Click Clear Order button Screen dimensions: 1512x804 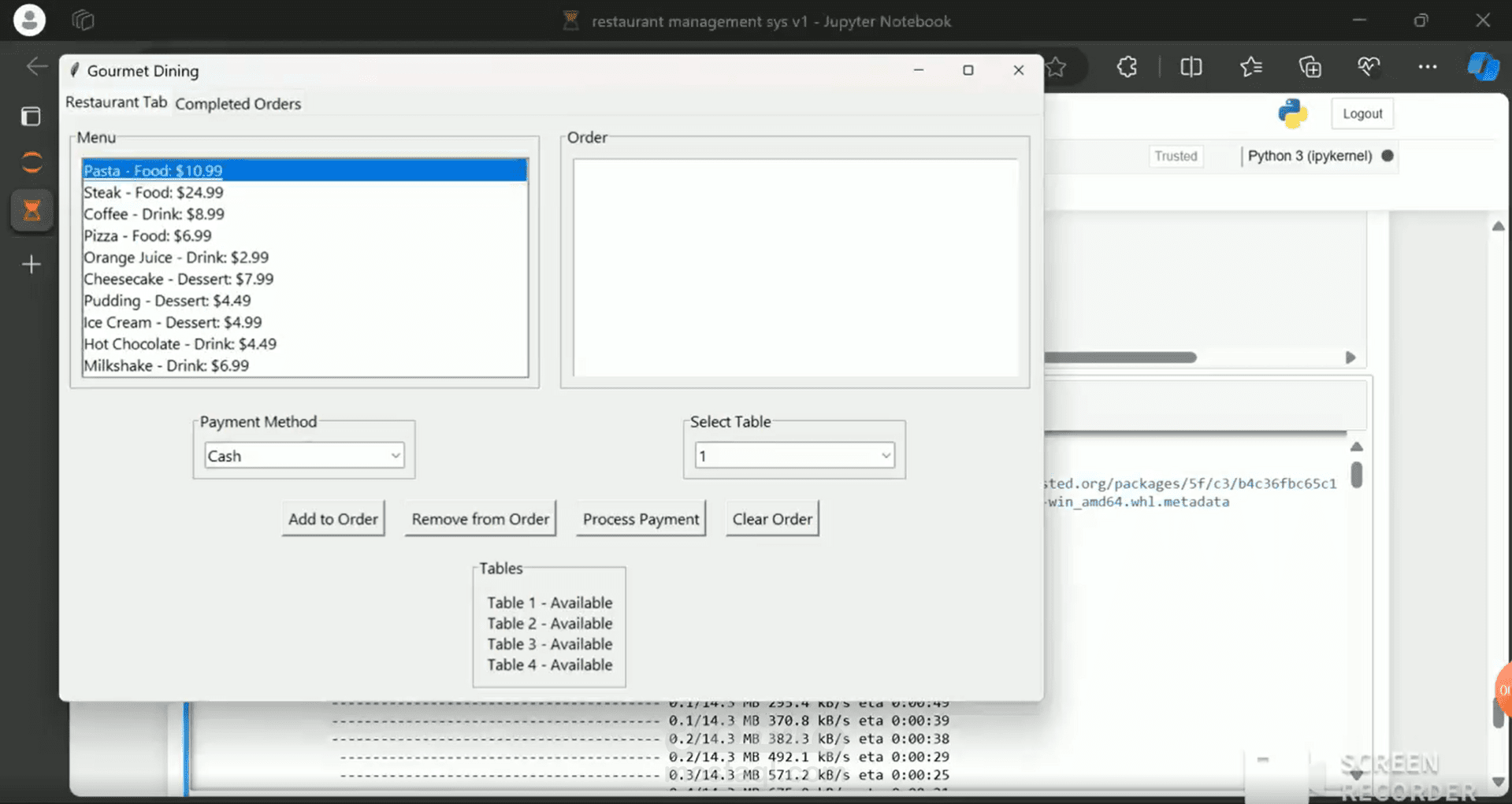pos(772,519)
